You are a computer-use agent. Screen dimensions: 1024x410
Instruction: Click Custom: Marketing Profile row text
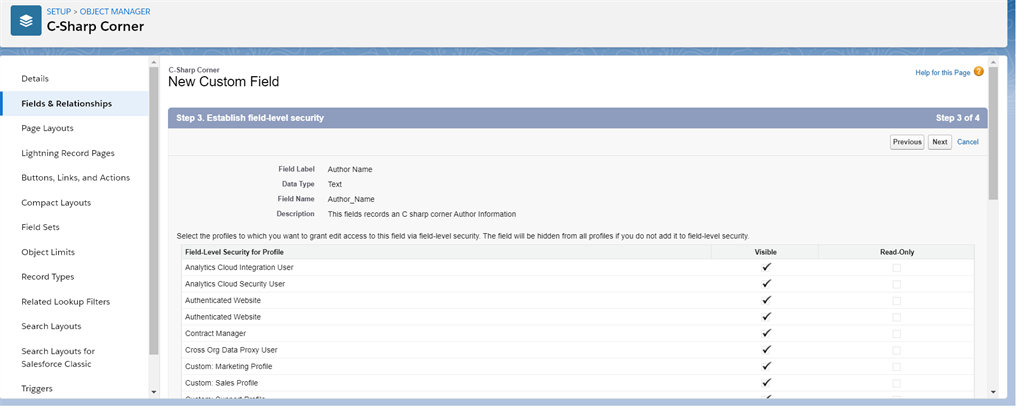(x=229, y=367)
